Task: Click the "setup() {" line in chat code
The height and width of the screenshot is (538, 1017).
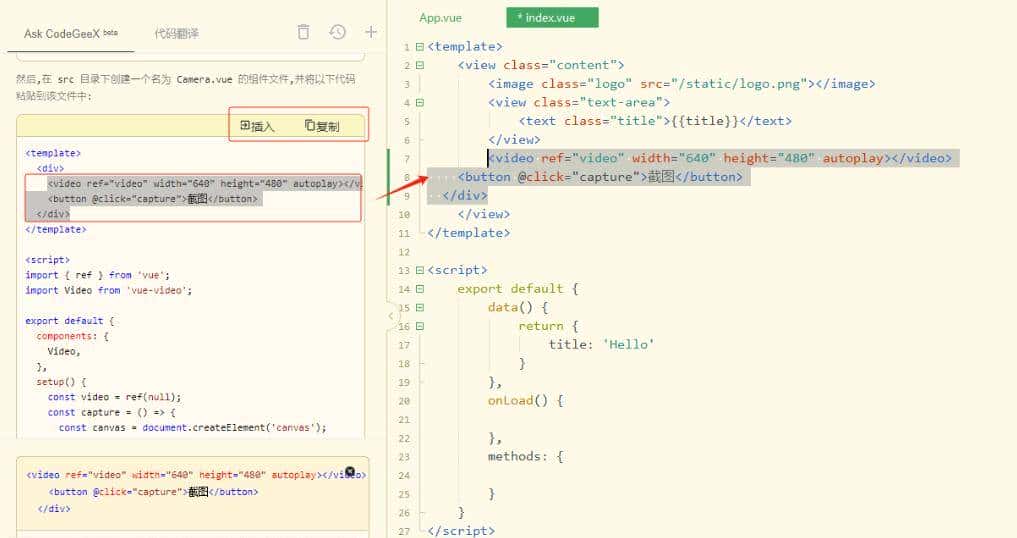Action: [x=61, y=382]
